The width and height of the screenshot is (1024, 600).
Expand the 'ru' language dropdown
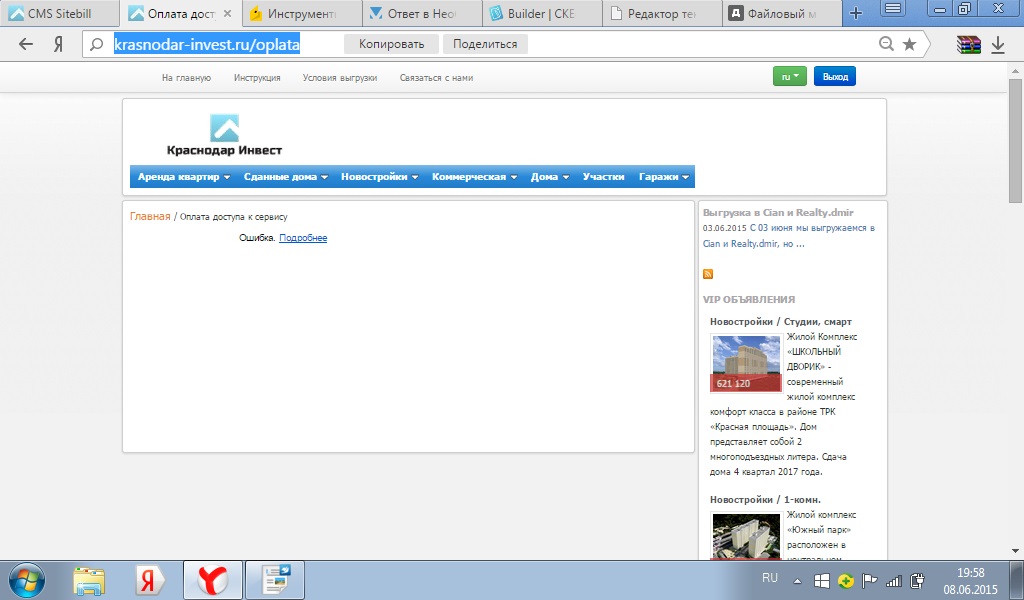tap(790, 77)
